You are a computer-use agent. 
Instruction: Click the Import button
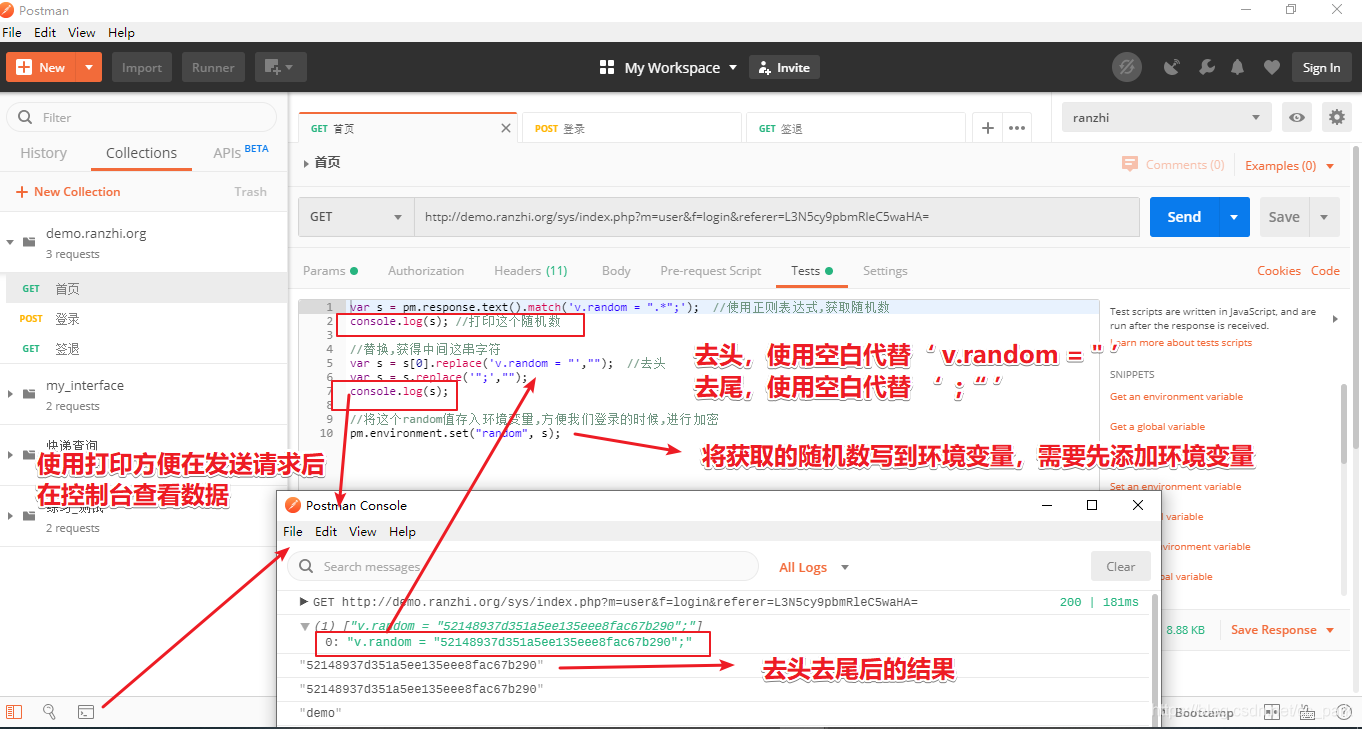[141, 67]
